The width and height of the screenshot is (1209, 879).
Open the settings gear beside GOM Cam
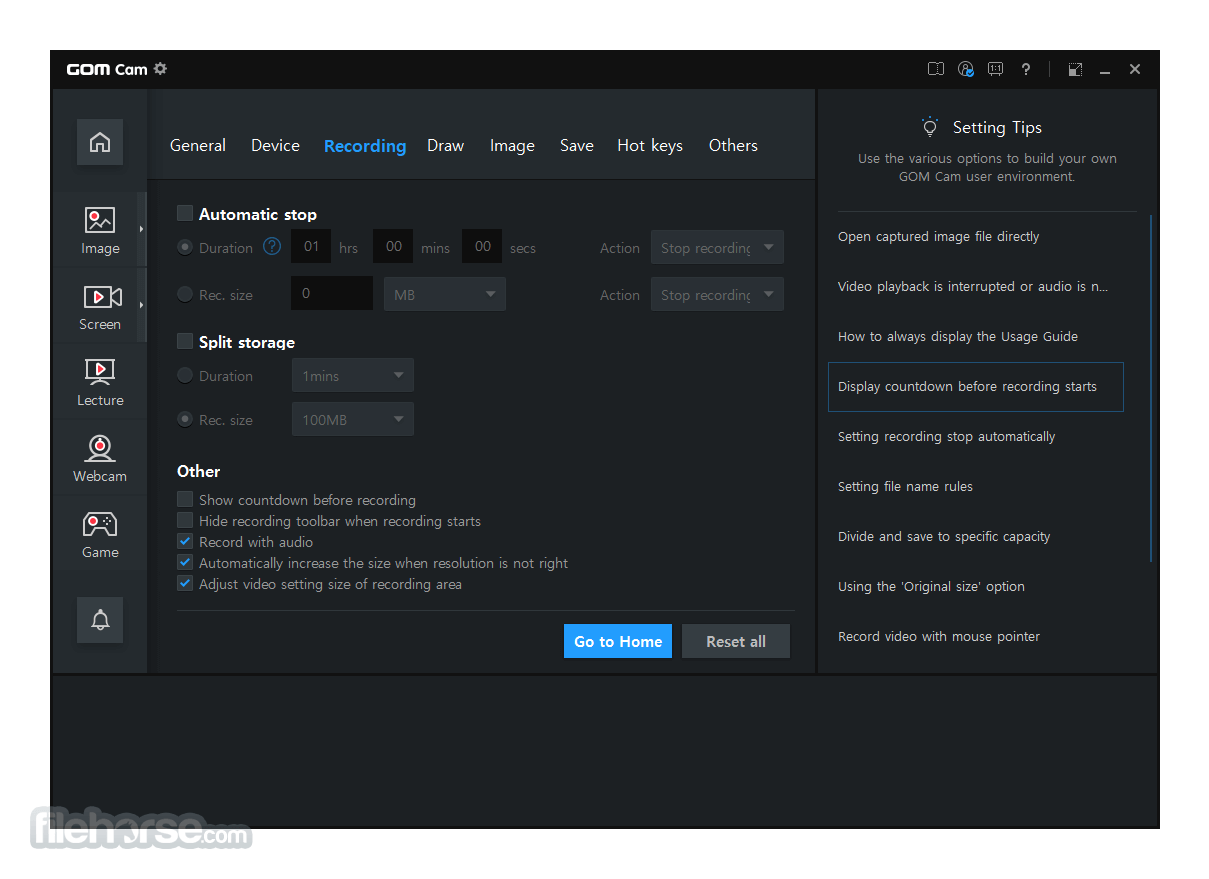point(160,69)
